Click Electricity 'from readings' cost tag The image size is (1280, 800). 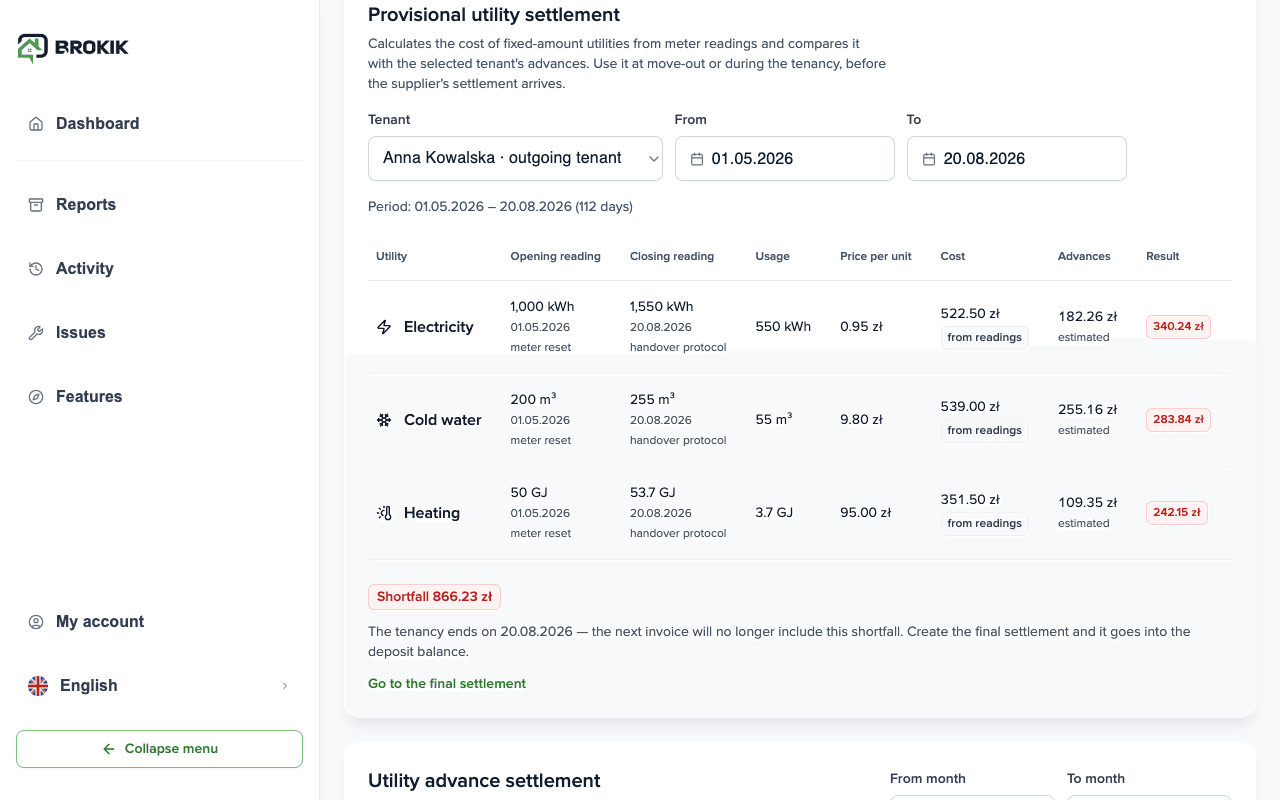click(984, 338)
